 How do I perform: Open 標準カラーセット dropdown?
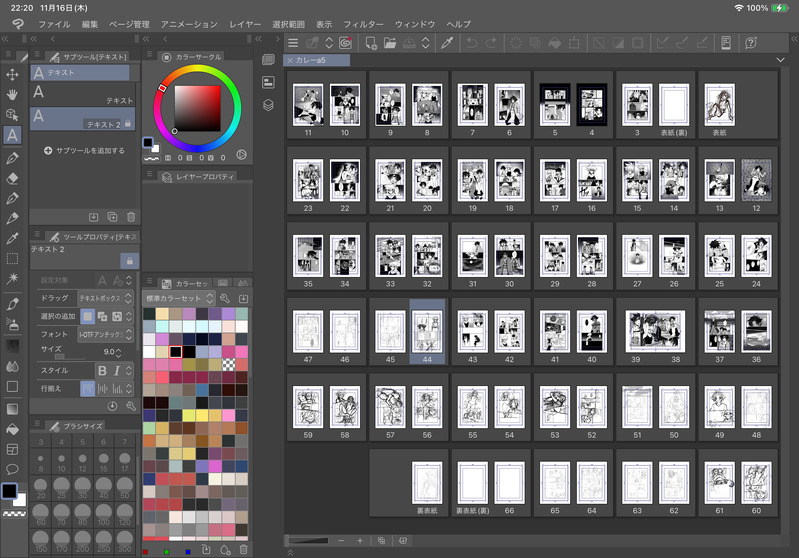[179, 298]
